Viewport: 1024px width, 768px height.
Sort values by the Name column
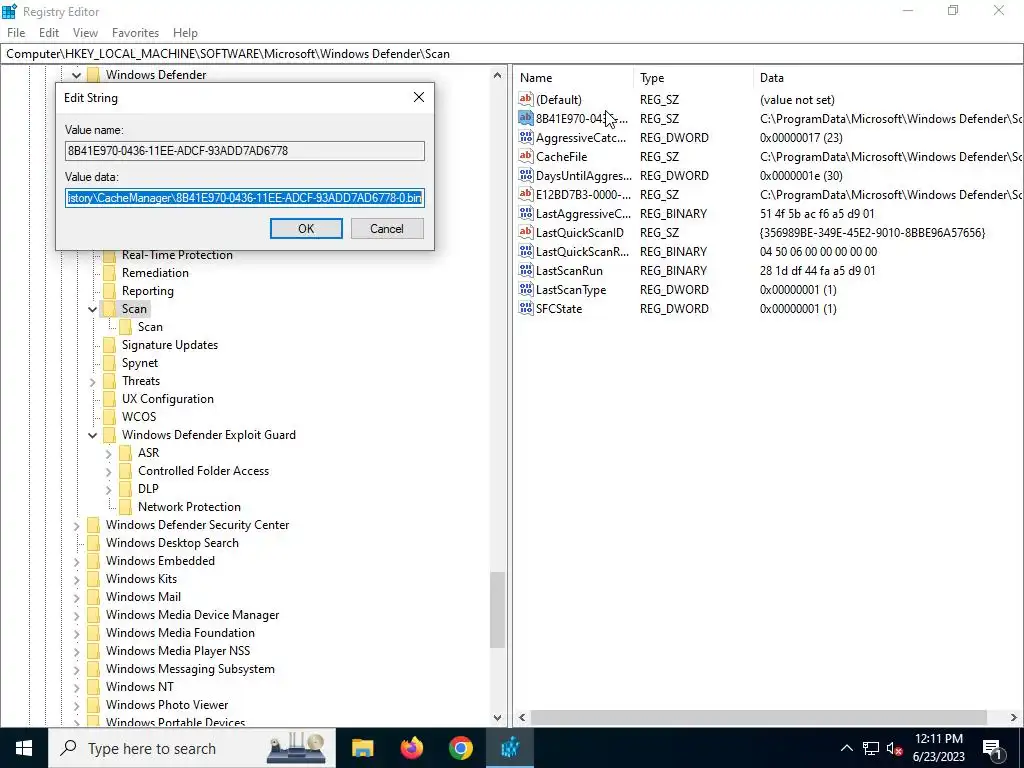coord(573,78)
